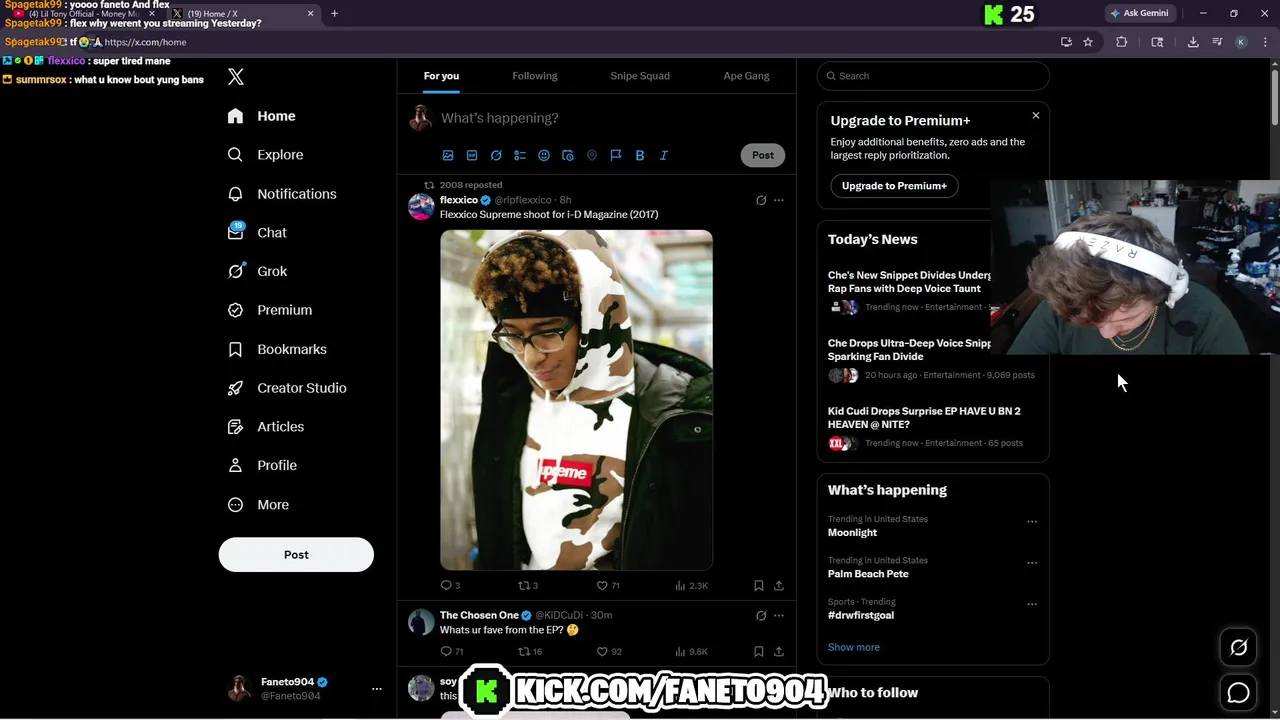
Task: Share the flexxico Supreme shoot post
Action: coord(779,585)
